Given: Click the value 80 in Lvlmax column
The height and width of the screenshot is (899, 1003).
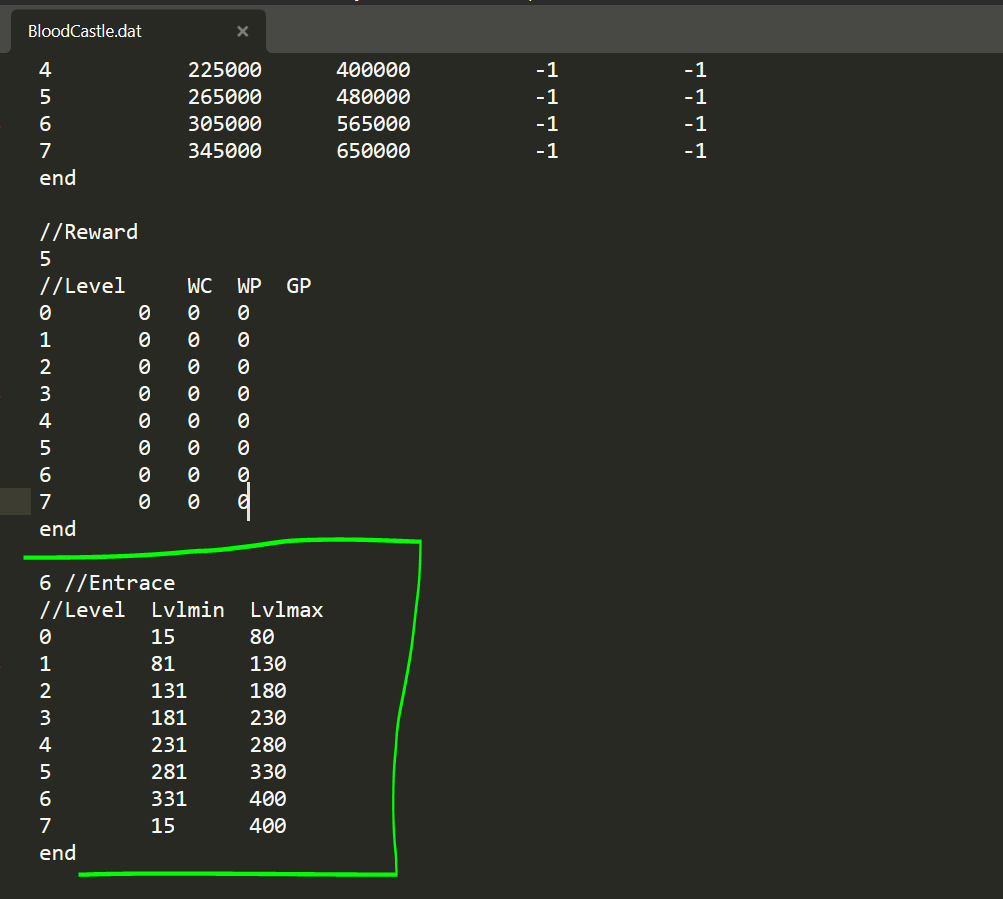Looking at the screenshot, I should (x=262, y=637).
